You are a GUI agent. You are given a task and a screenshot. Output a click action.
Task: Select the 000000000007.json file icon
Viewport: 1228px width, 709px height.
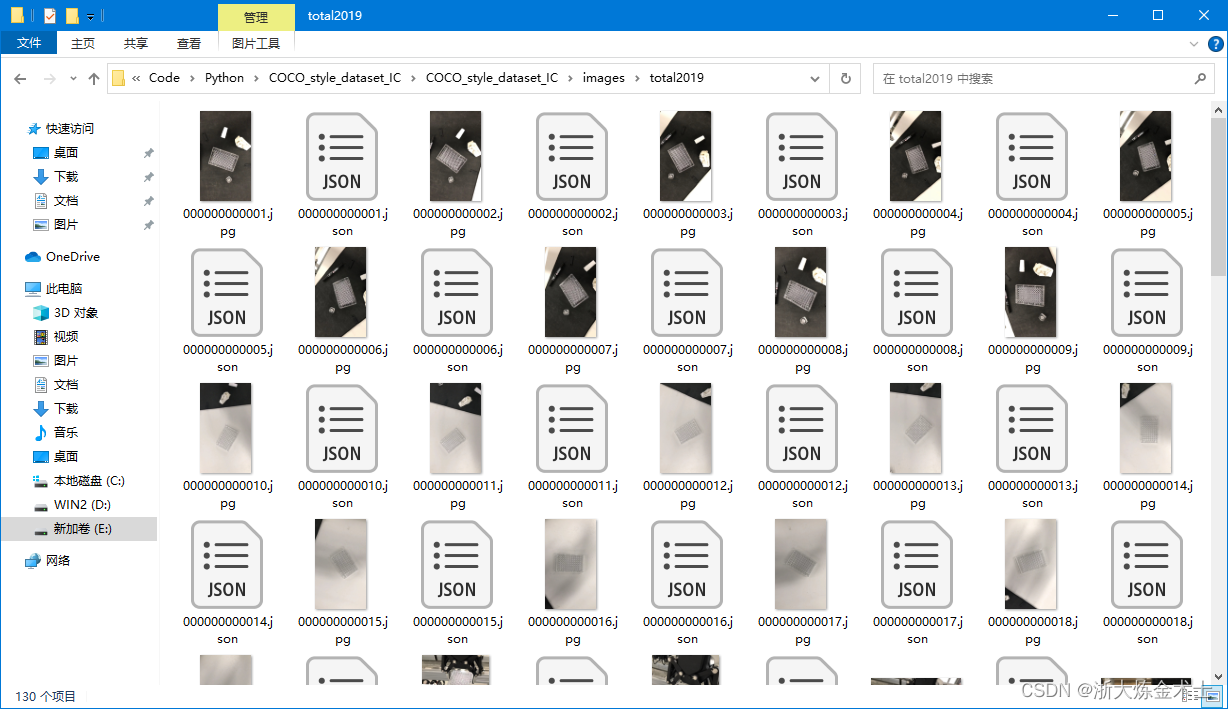[686, 293]
